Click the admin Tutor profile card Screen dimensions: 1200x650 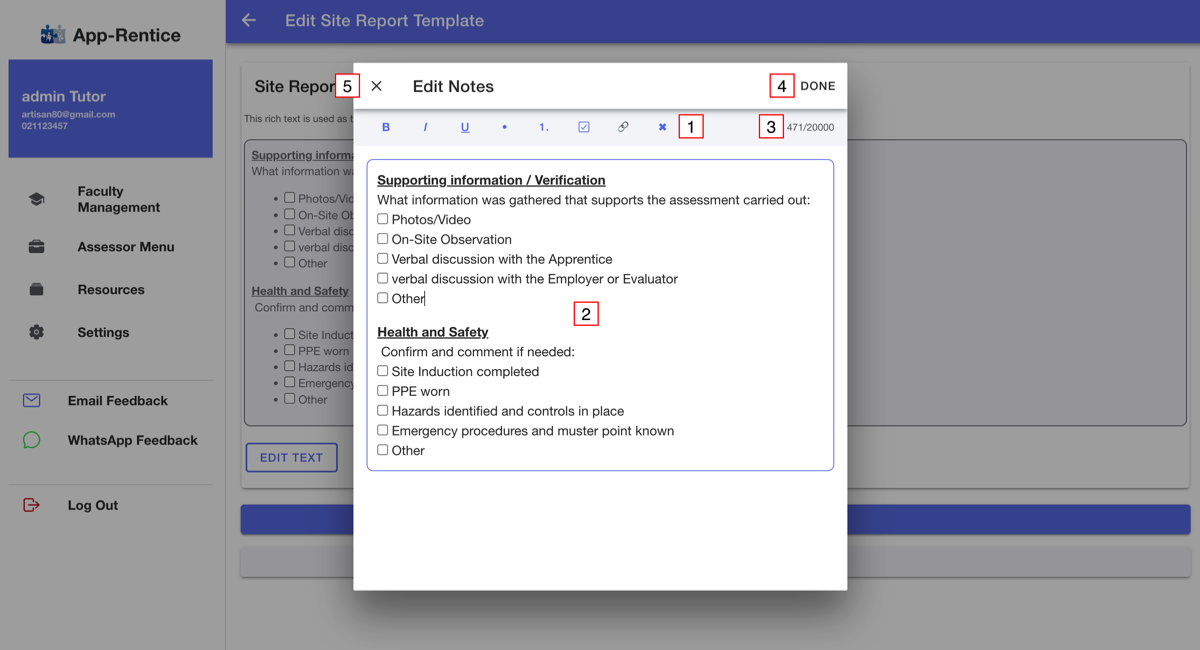pyautogui.click(x=111, y=108)
